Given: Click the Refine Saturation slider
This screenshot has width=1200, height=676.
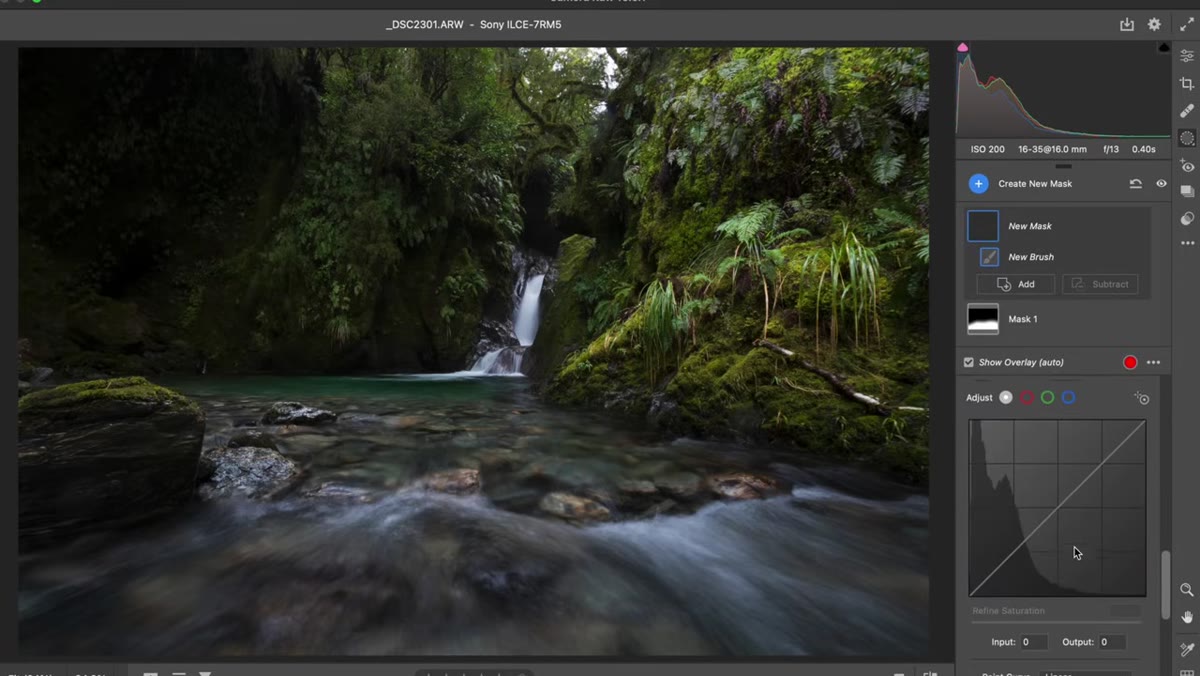Looking at the screenshot, I should click(1056, 621).
